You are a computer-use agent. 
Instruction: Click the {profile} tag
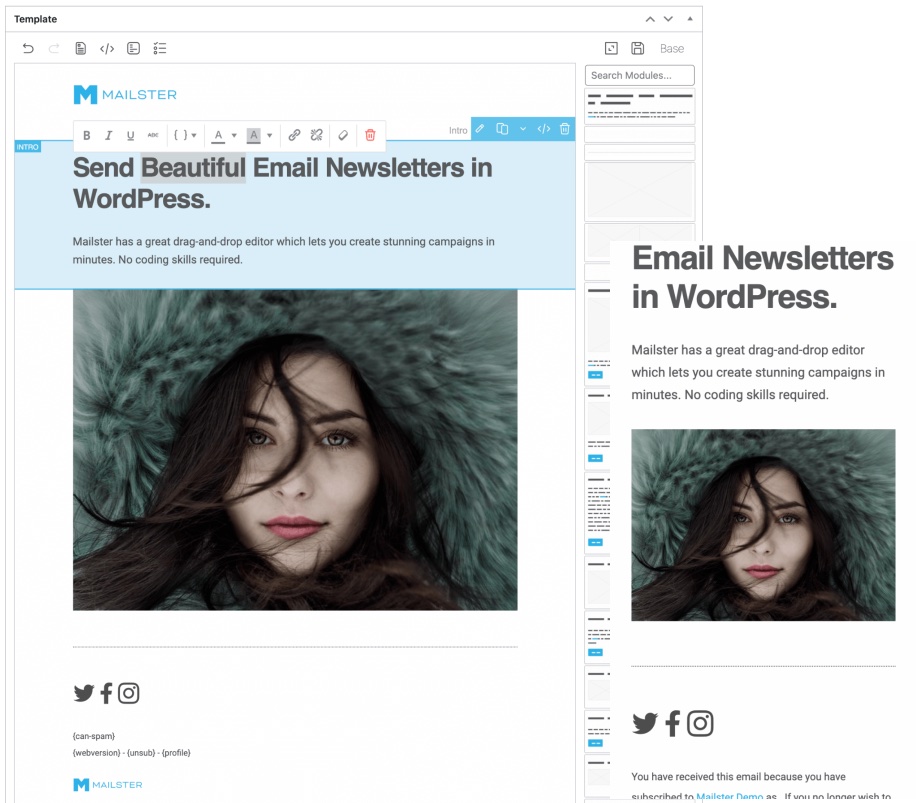[x=176, y=753]
